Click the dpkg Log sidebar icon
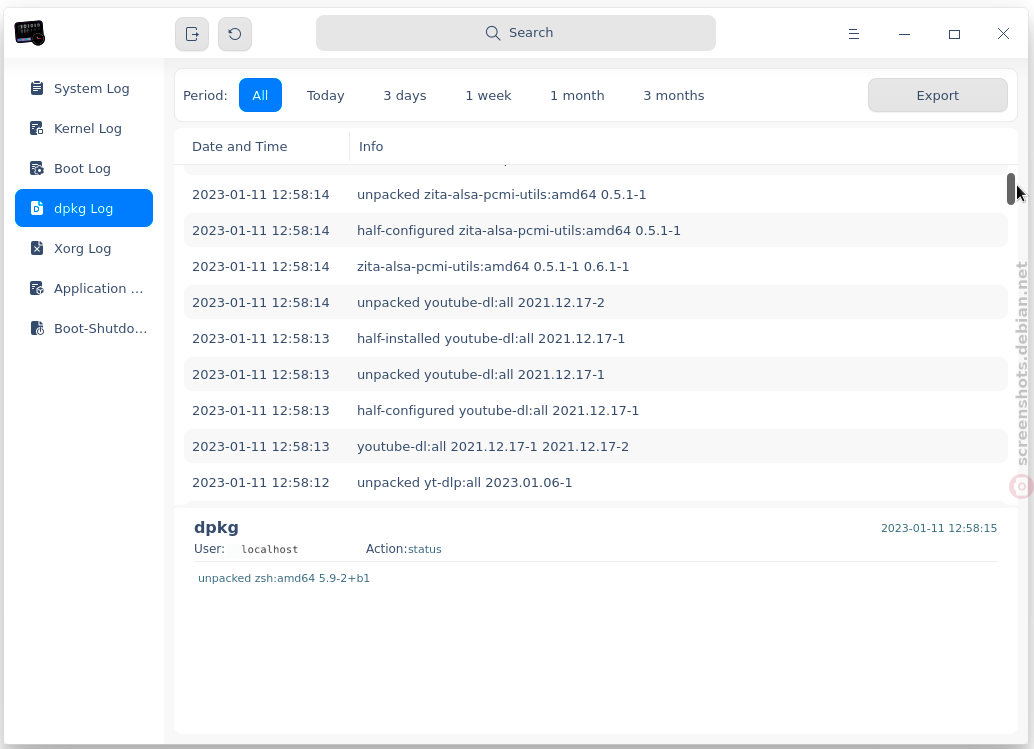 pos(37,208)
